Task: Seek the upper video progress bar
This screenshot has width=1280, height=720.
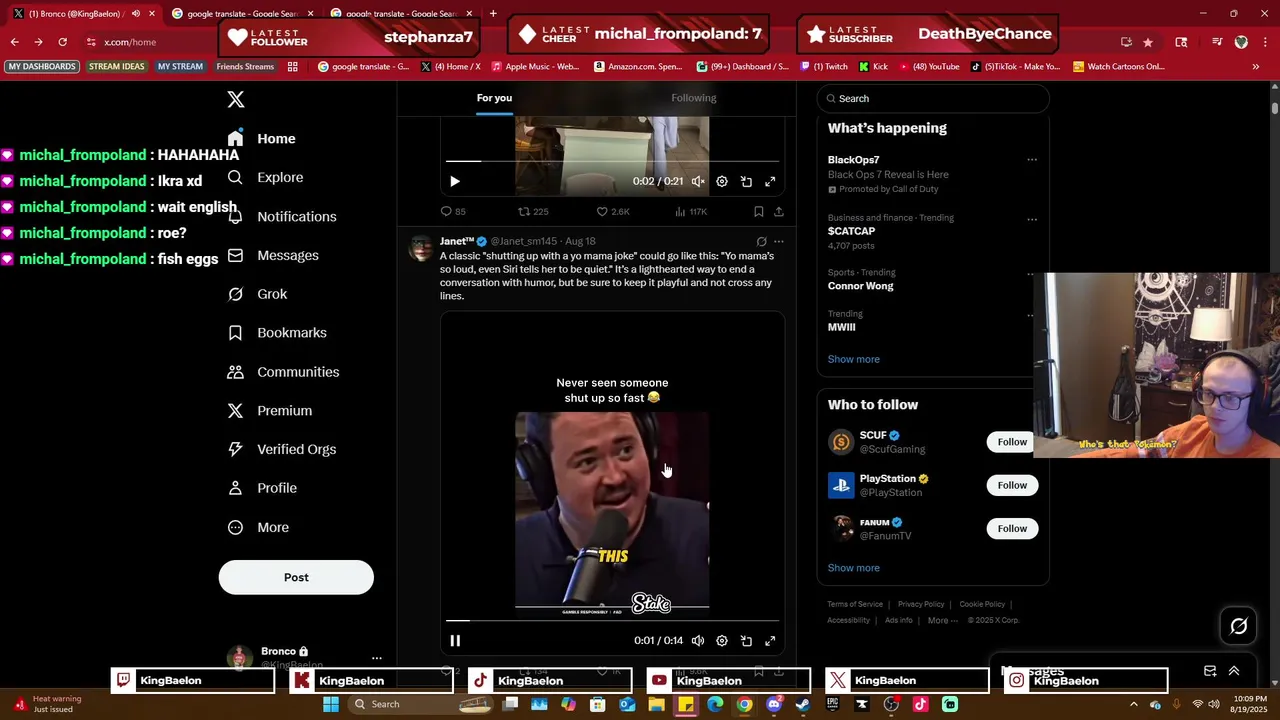Action: coord(612,160)
